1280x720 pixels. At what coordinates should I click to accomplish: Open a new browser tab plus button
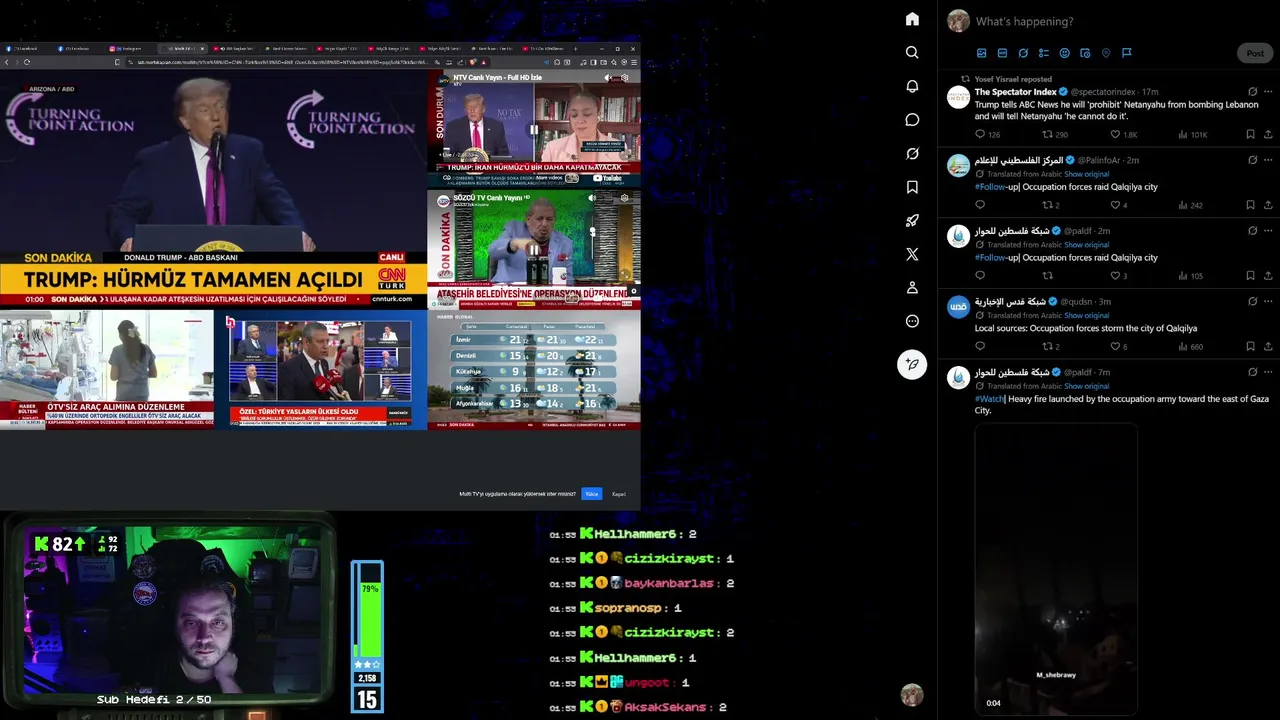[573, 48]
